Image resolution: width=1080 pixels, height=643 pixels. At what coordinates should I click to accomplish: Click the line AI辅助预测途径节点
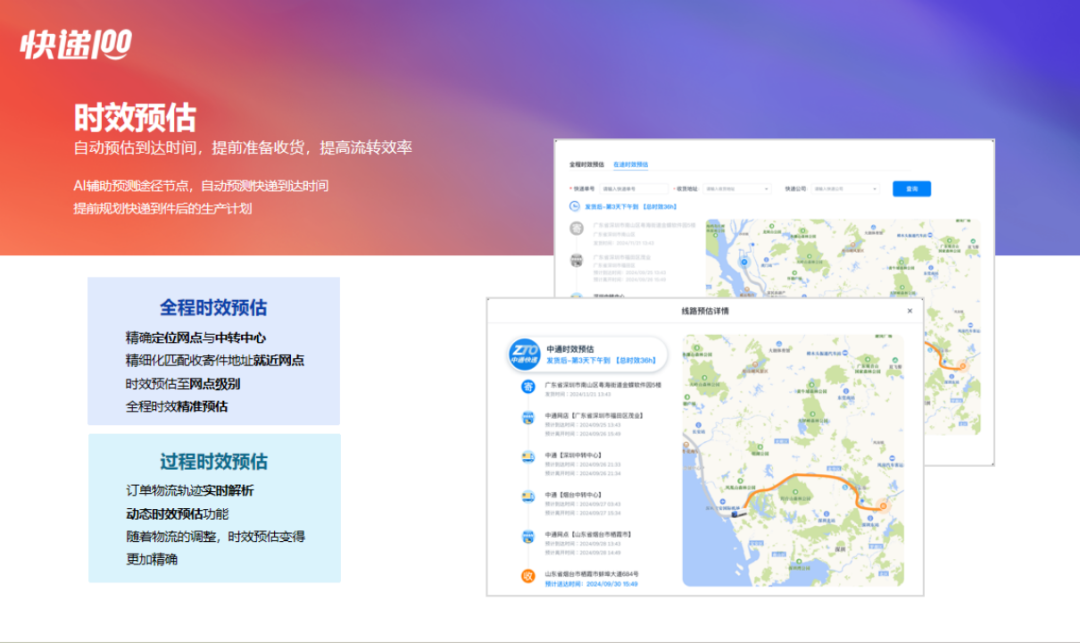200,186
